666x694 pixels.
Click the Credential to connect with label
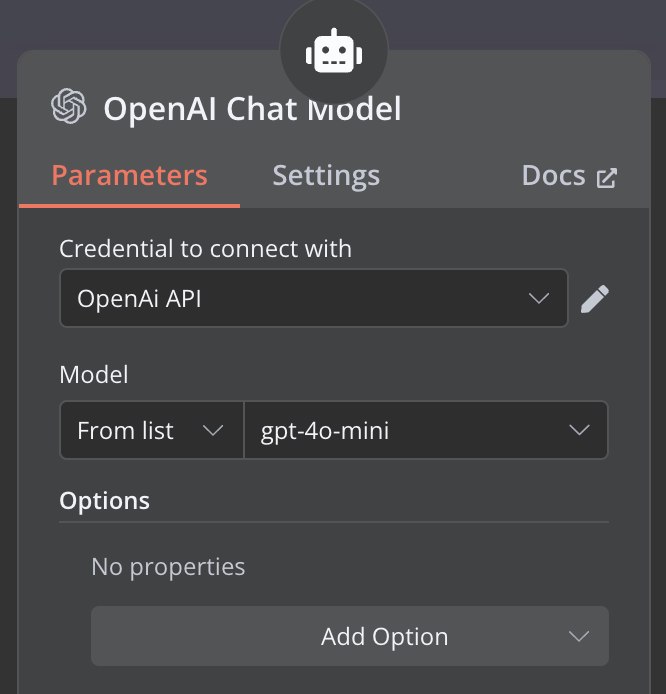click(205, 249)
